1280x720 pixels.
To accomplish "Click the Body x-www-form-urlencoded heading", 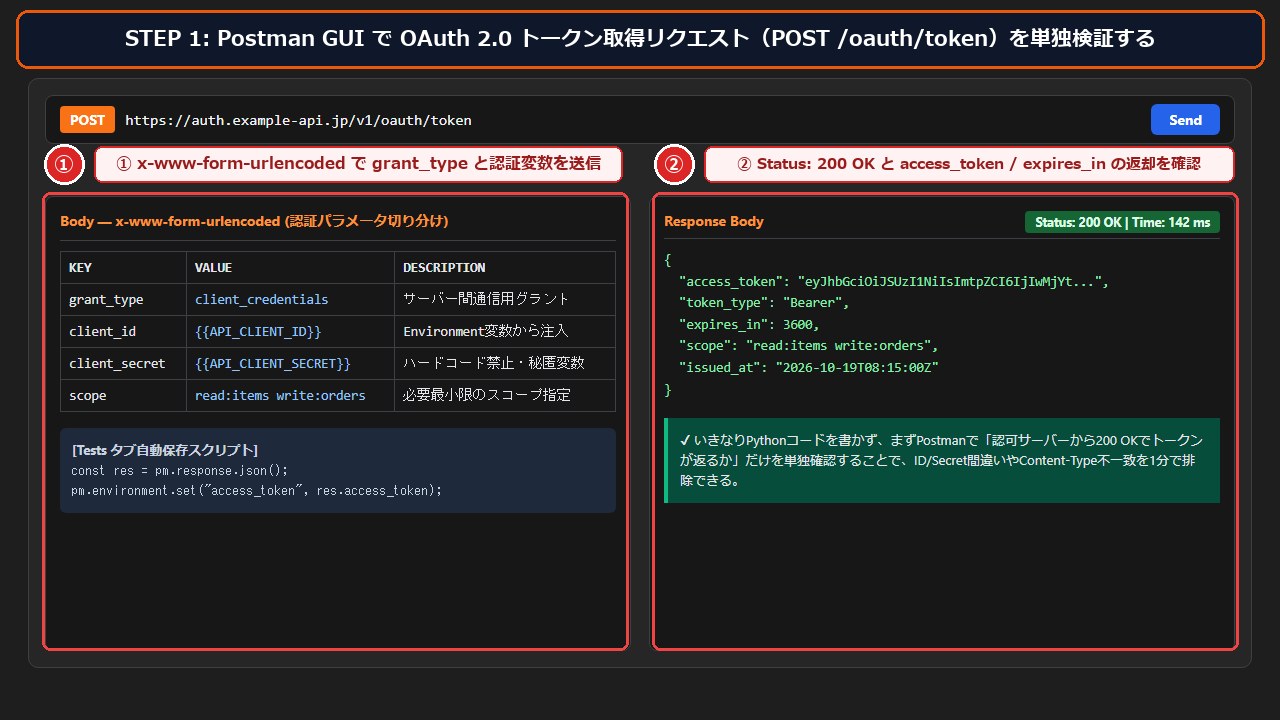I will coord(254,221).
